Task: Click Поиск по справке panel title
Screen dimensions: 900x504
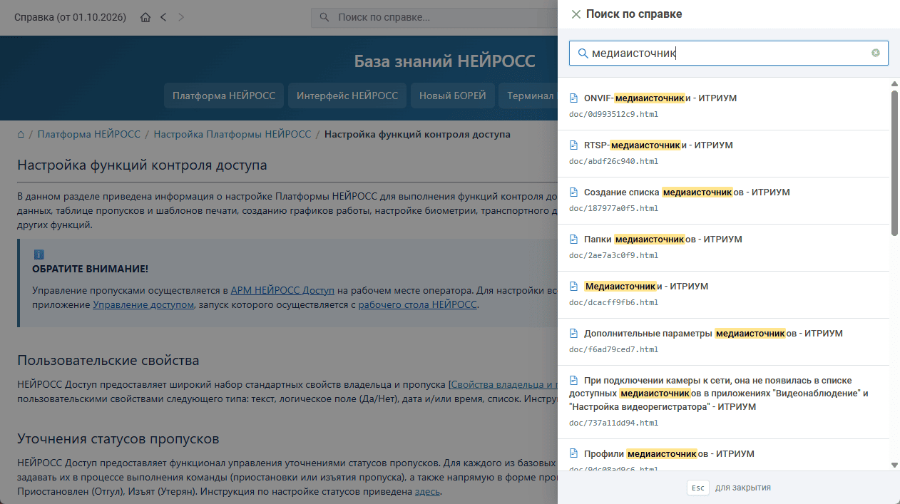Action: (x=634, y=14)
